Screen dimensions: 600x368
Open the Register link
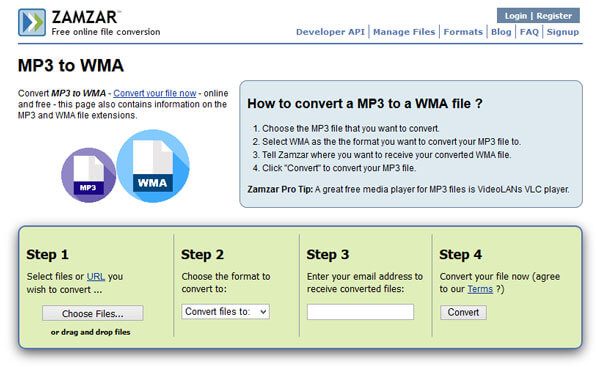(554, 16)
